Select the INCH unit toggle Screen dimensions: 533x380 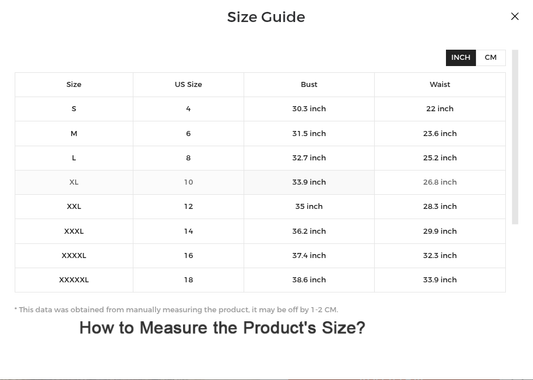[x=461, y=57]
